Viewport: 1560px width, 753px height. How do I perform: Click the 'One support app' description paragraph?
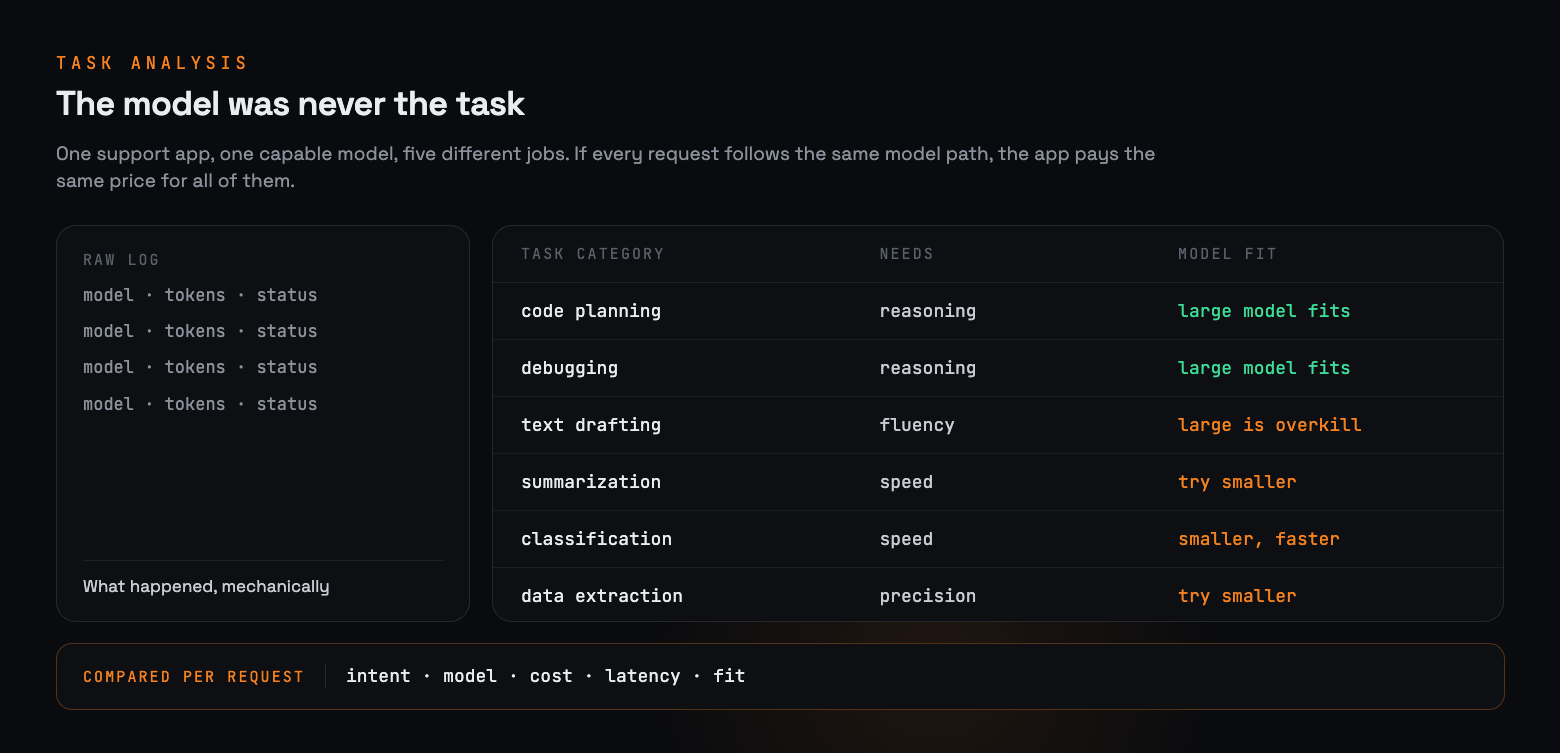point(606,168)
